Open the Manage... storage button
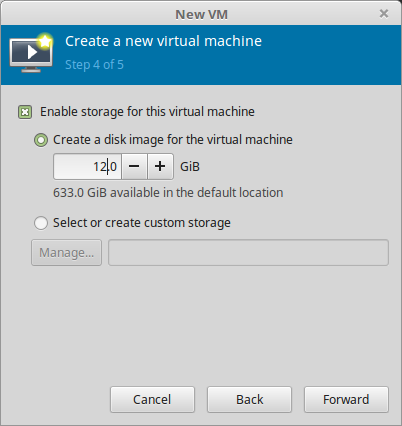This screenshot has height=426, width=402. 66,253
